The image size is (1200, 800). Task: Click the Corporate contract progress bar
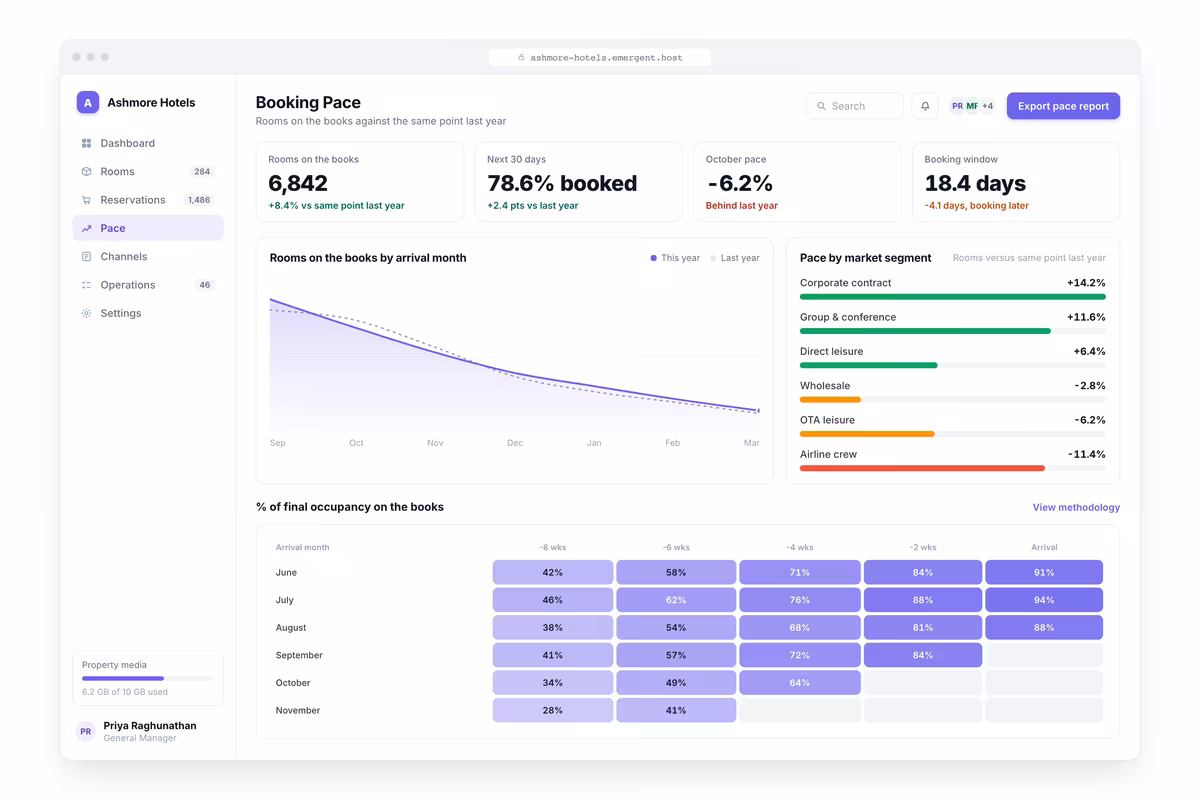pyautogui.click(x=953, y=297)
